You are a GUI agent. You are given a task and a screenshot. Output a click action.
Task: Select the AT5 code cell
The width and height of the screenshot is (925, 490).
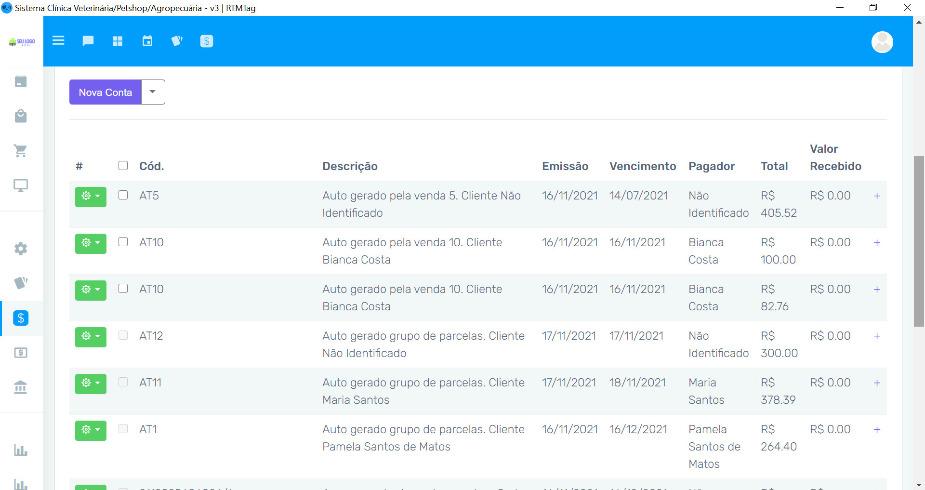[x=149, y=196]
